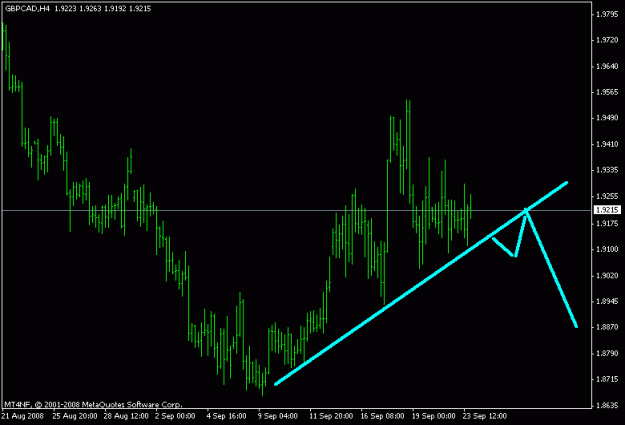625x425 pixels.
Task: Click the 11 Sep 20:00 time label
Action: click(x=331, y=416)
